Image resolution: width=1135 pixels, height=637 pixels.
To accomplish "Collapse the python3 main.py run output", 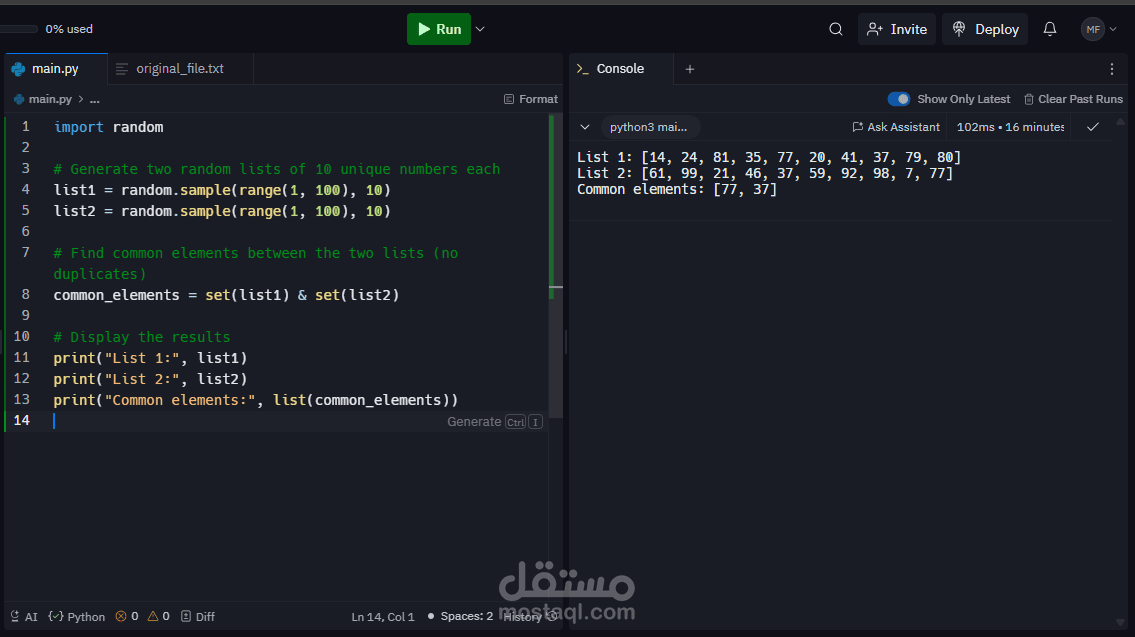I will point(585,127).
